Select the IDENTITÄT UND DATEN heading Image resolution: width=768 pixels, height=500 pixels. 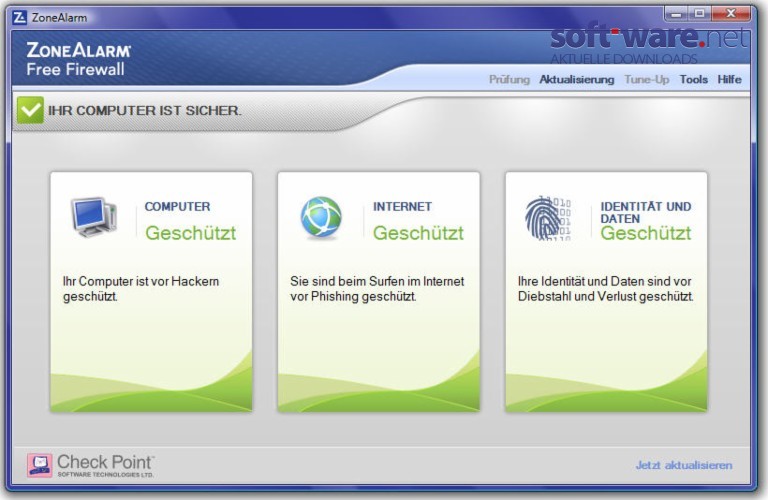click(x=646, y=213)
